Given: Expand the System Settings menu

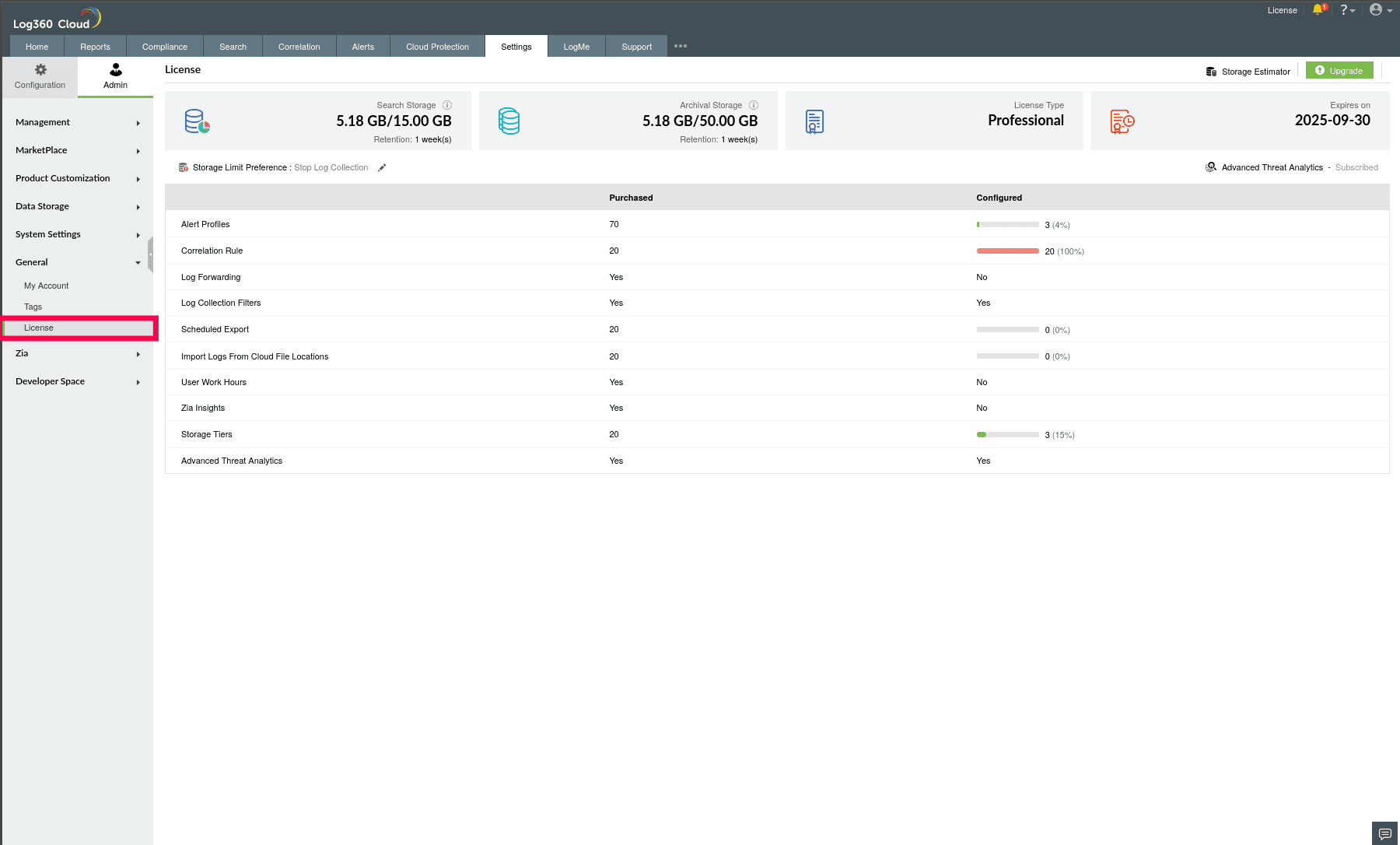Looking at the screenshot, I should click(x=78, y=234).
